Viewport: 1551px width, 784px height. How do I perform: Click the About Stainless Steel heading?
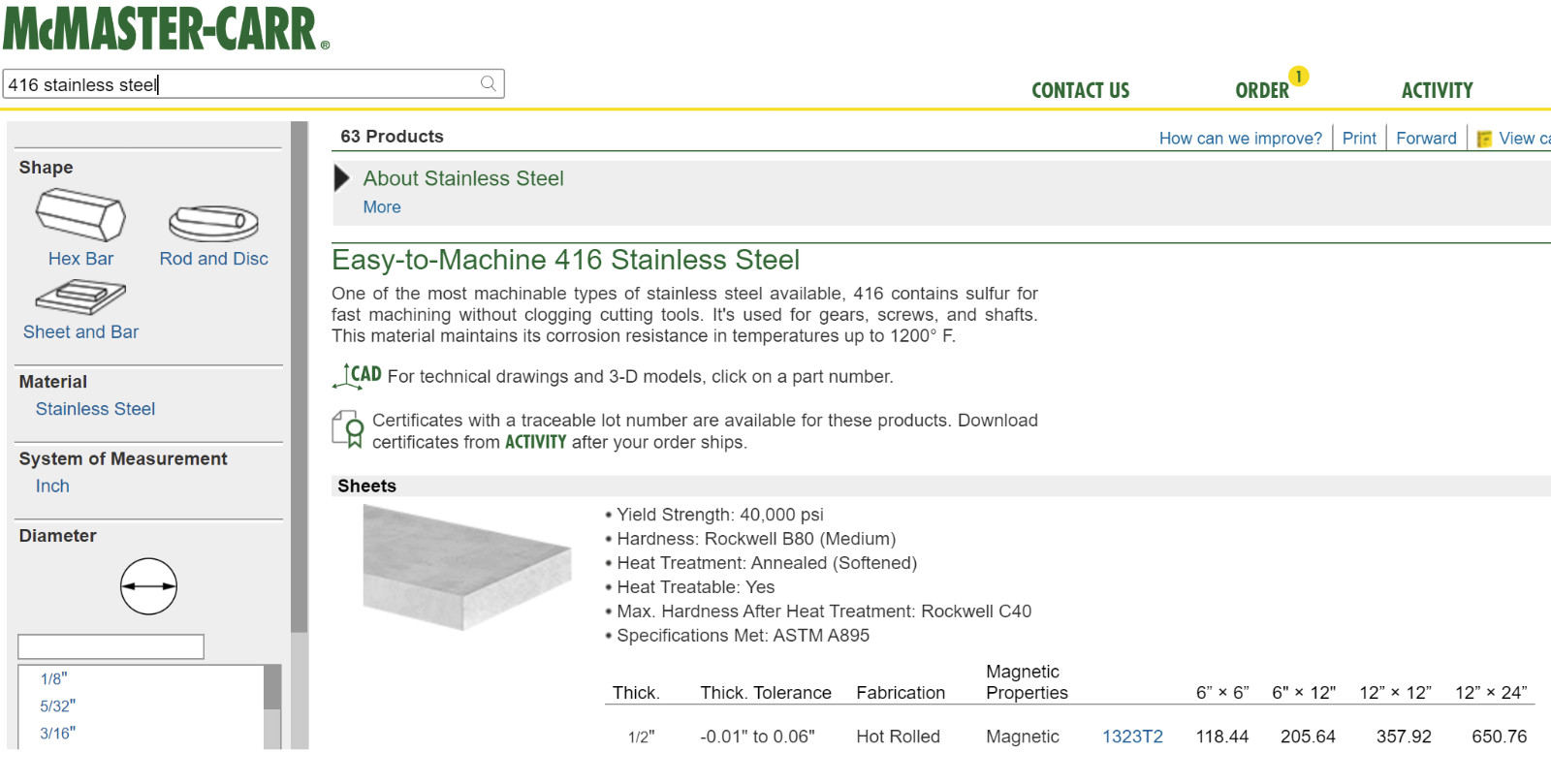[x=463, y=178]
